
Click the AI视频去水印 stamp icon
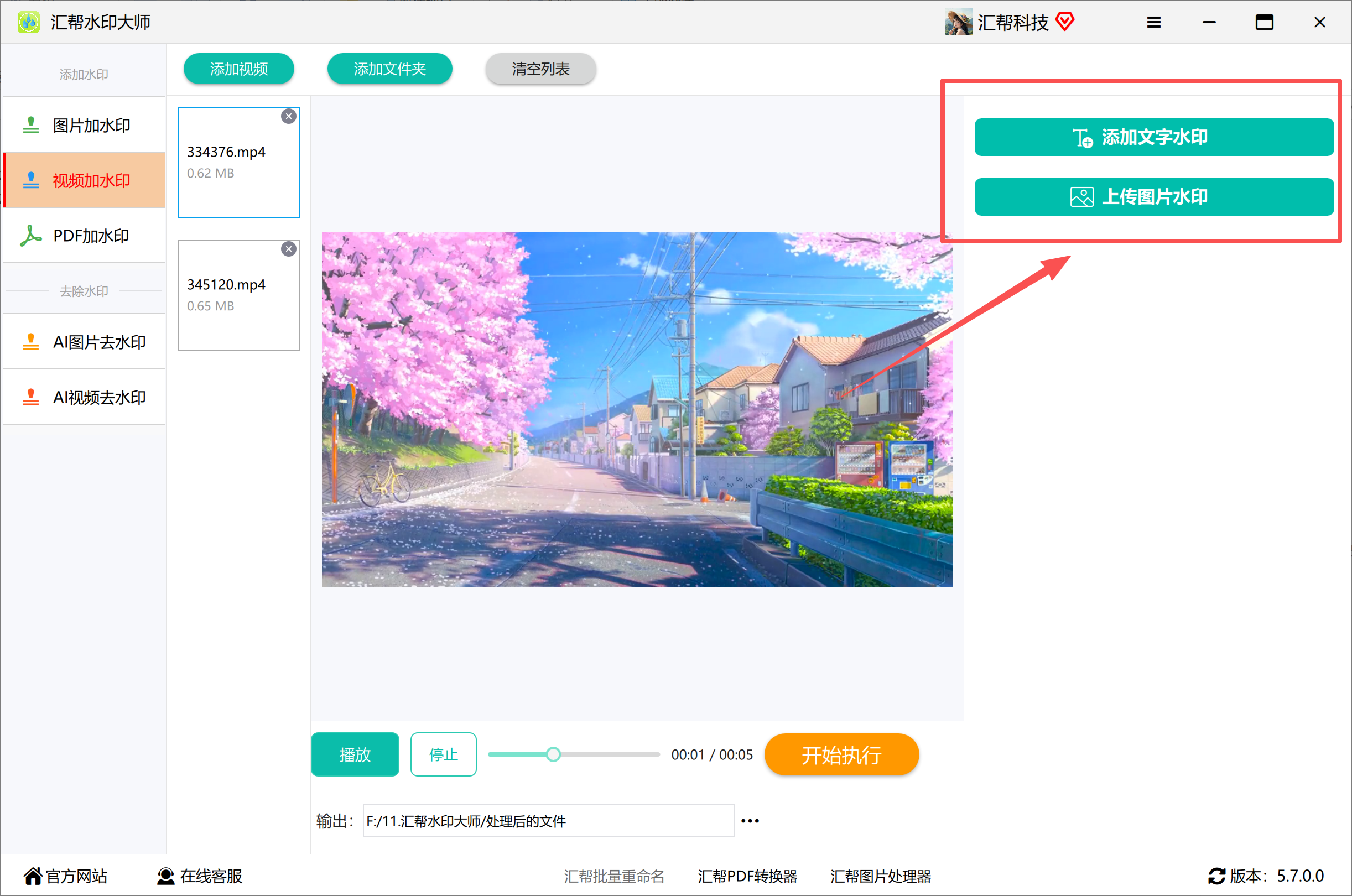pos(31,398)
